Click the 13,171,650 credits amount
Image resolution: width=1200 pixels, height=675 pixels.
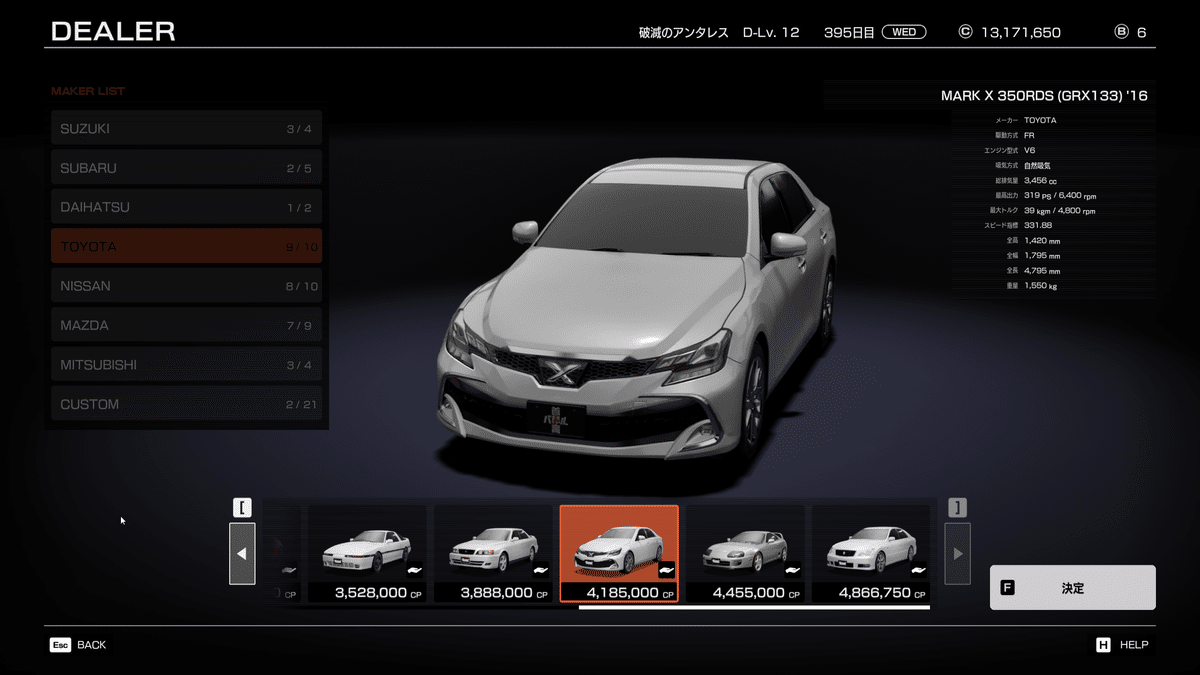click(1021, 32)
